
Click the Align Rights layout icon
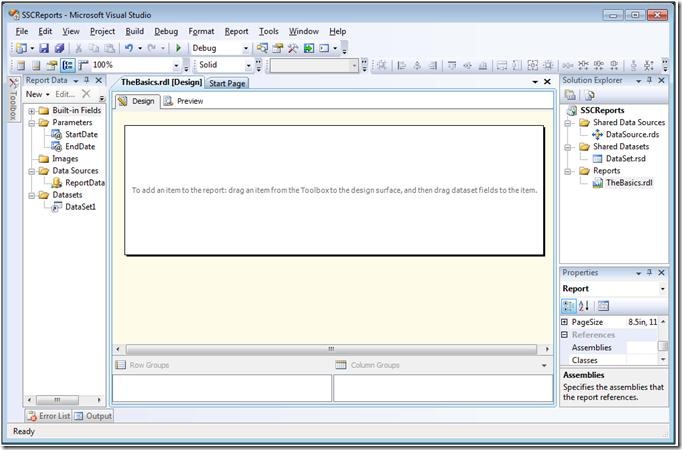[x=433, y=66]
